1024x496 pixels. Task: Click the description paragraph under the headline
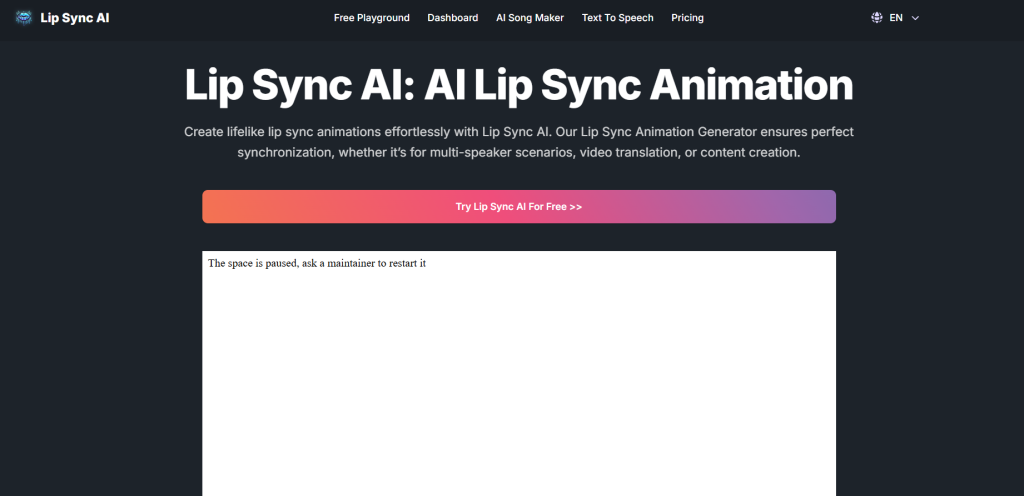518,142
